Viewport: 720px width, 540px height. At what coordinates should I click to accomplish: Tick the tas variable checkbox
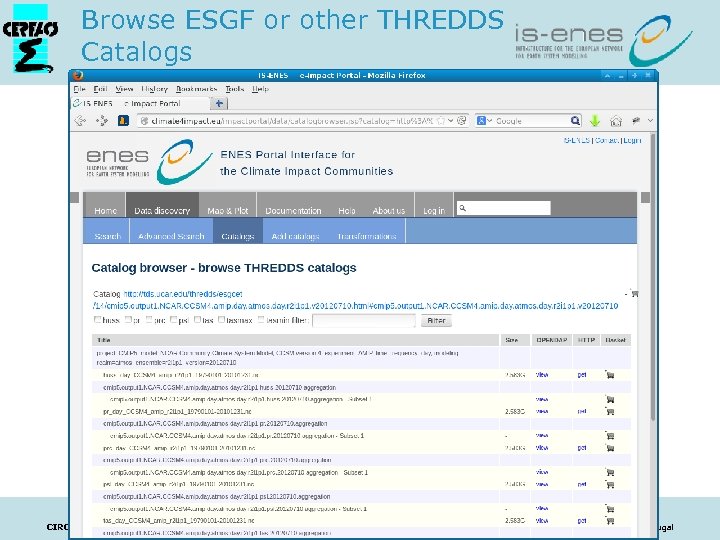coord(197,320)
